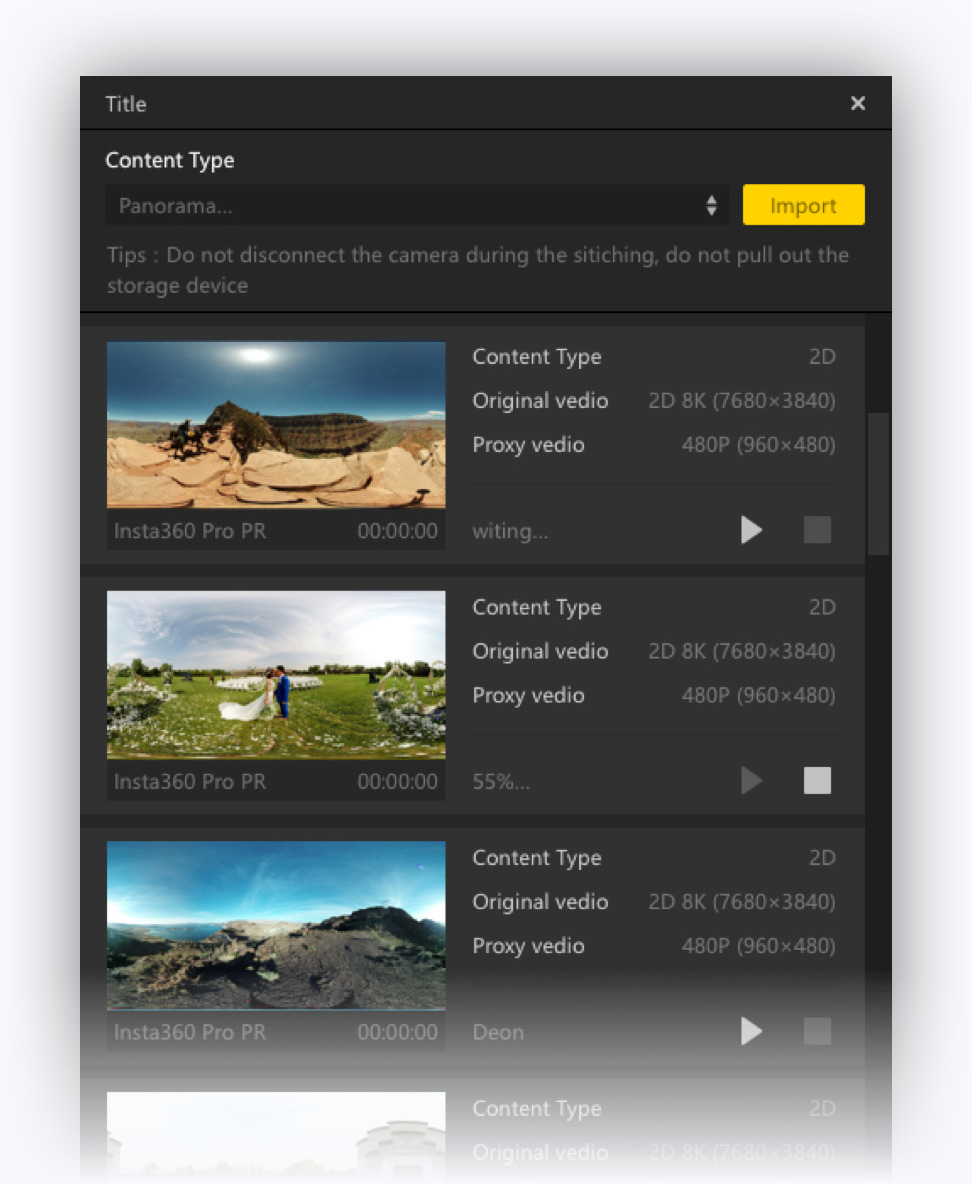Open the partially visible fourth thumbnail

(276, 1135)
